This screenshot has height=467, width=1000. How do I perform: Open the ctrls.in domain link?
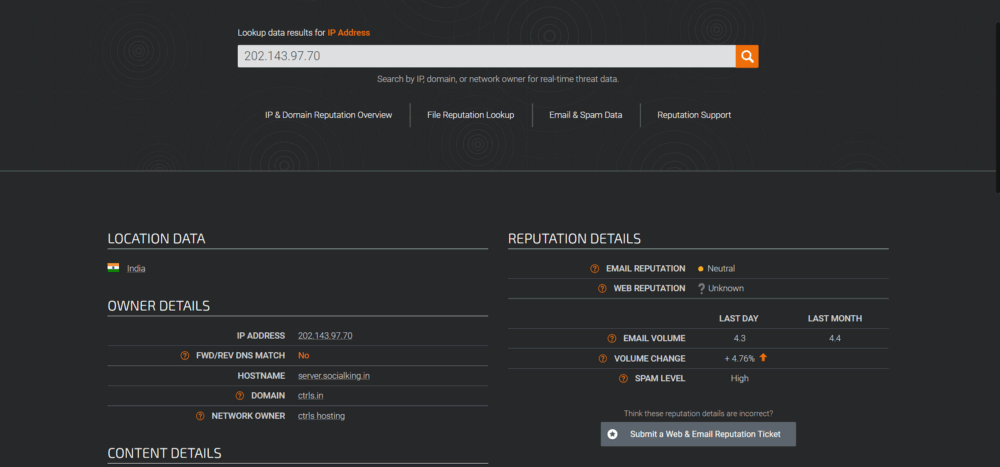[x=311, y=396]
